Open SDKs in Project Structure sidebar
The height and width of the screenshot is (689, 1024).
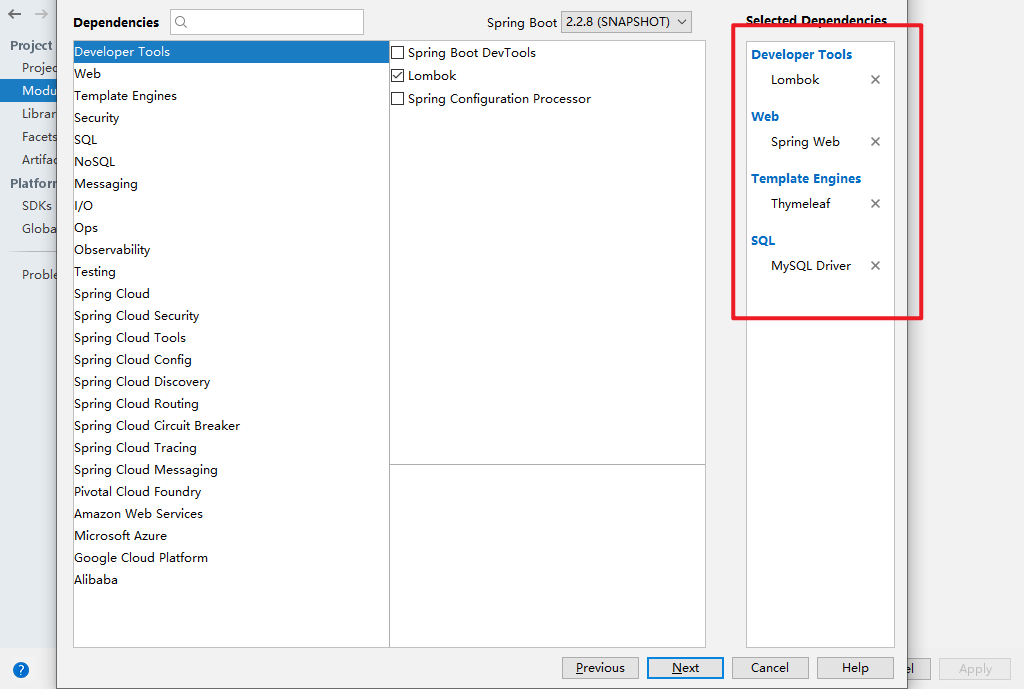tap(29, 206)
